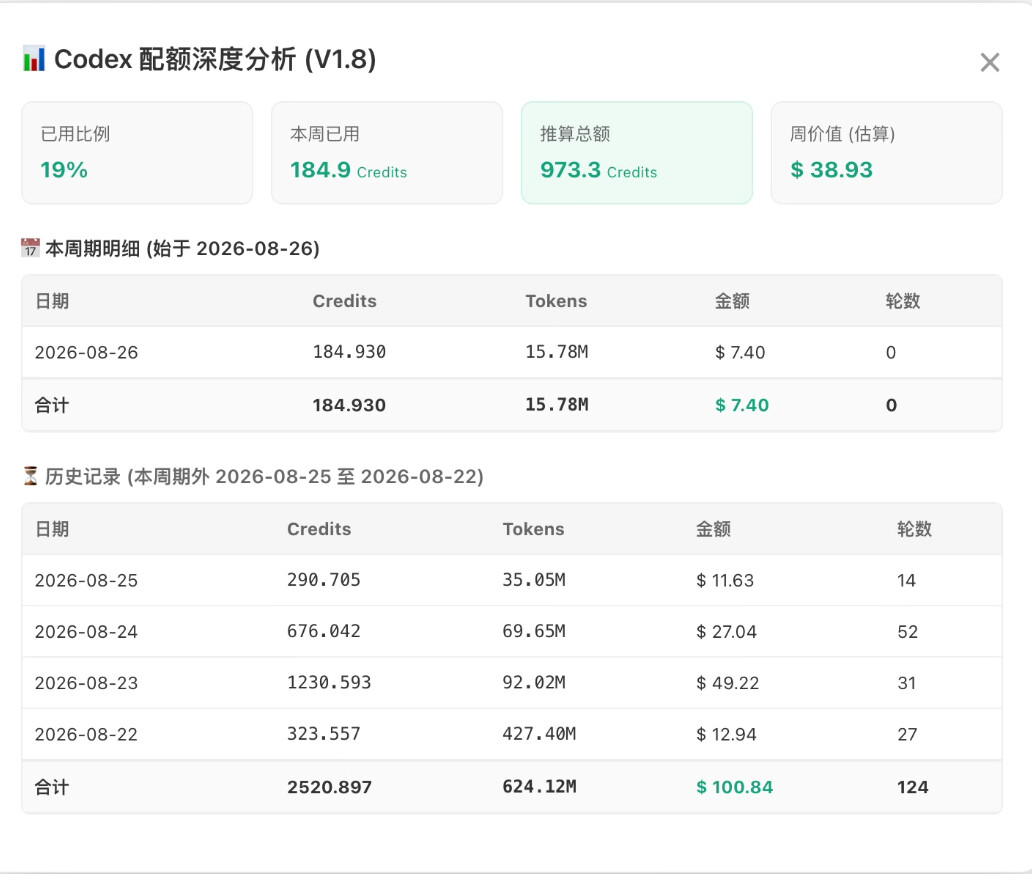Click the Tokens header in the current cycle table
The width and height of the screenshot is (1032, 874).
(556, 301)
